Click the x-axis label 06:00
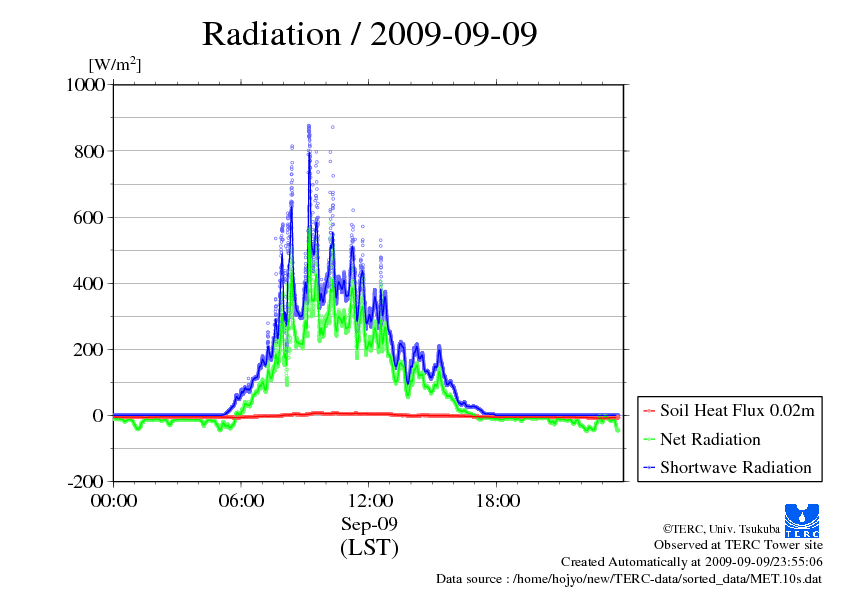This screenshot has height=595, width=842. [x=241, y=501]
